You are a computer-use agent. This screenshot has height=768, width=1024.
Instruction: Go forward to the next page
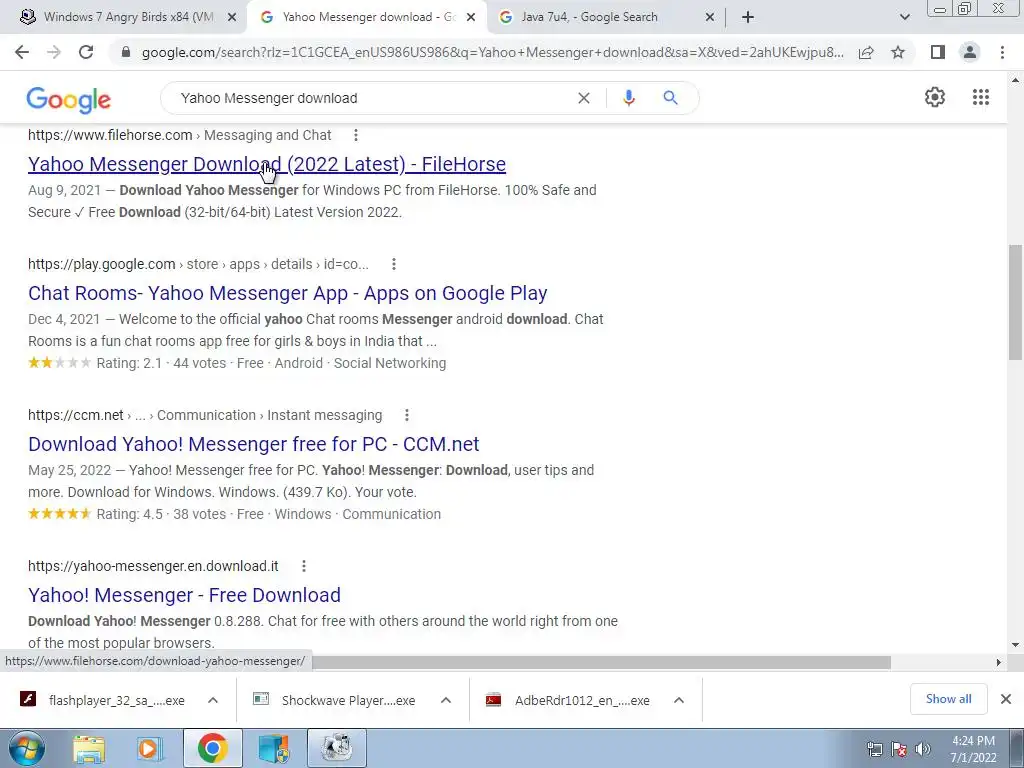[x=54, y=52]
